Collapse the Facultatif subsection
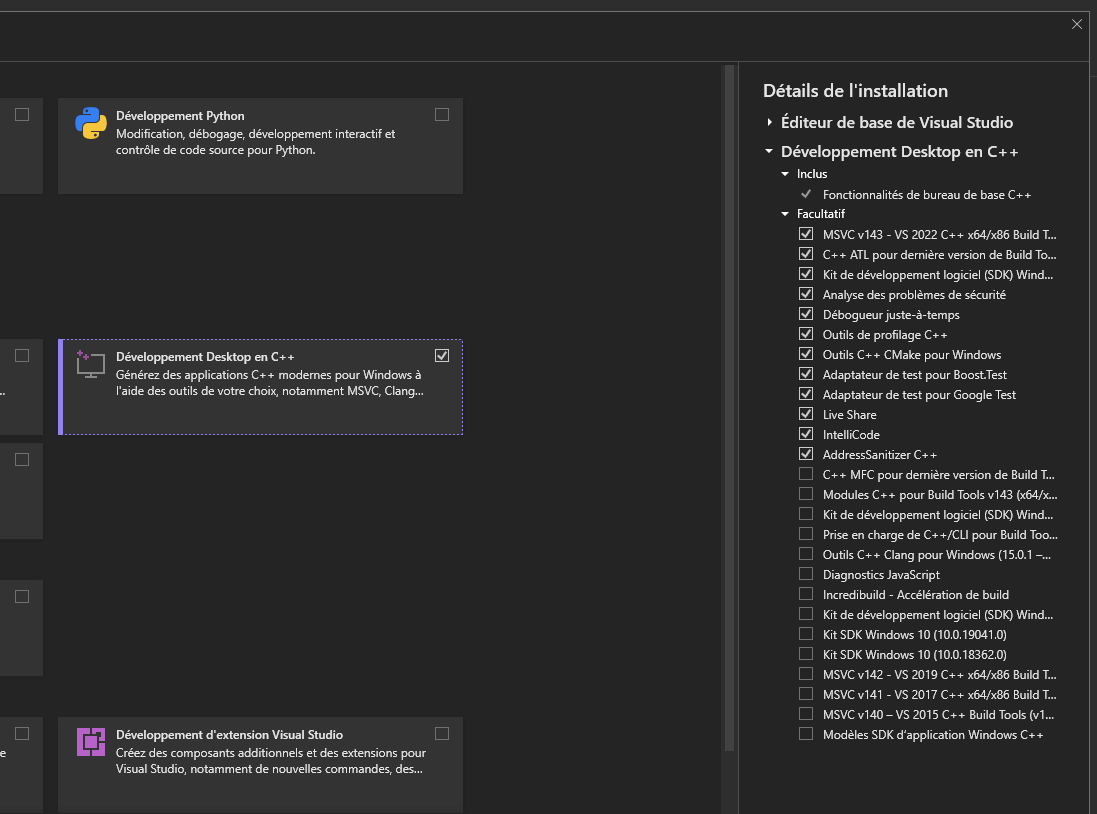The height and width of the screenshot is (814, 1097). [786, 214]
